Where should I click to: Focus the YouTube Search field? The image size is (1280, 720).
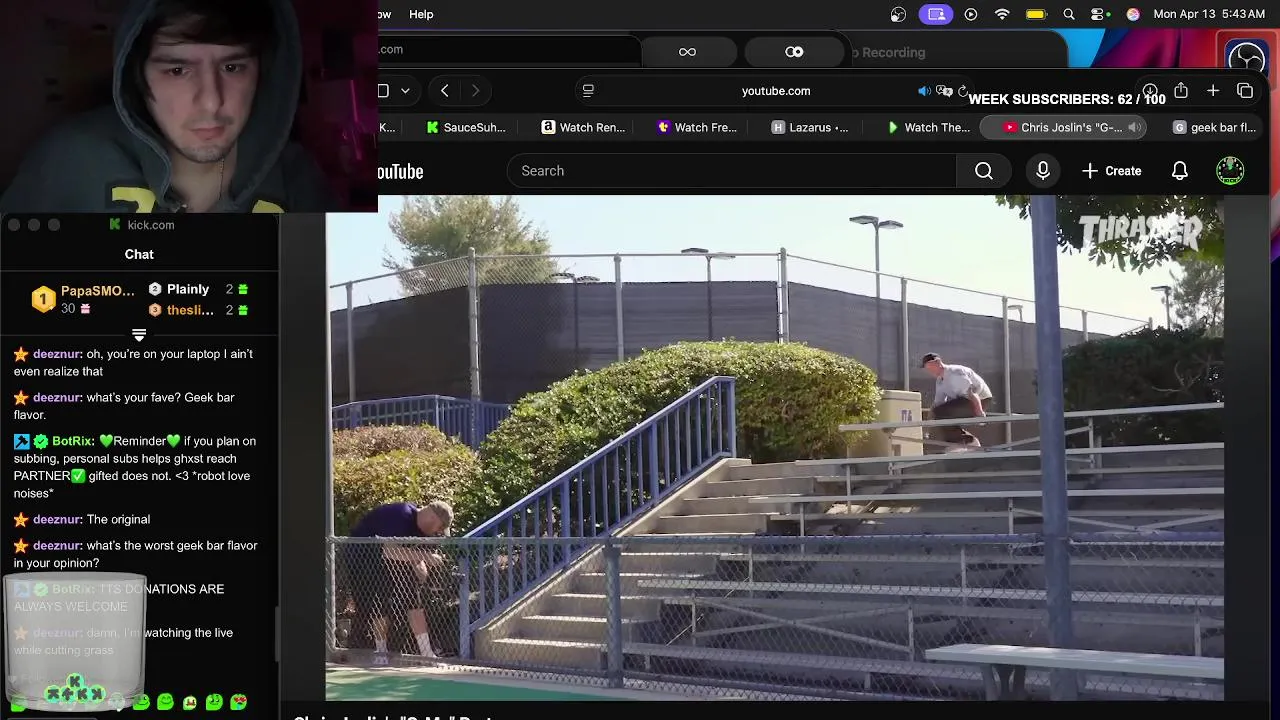[732, 171]
